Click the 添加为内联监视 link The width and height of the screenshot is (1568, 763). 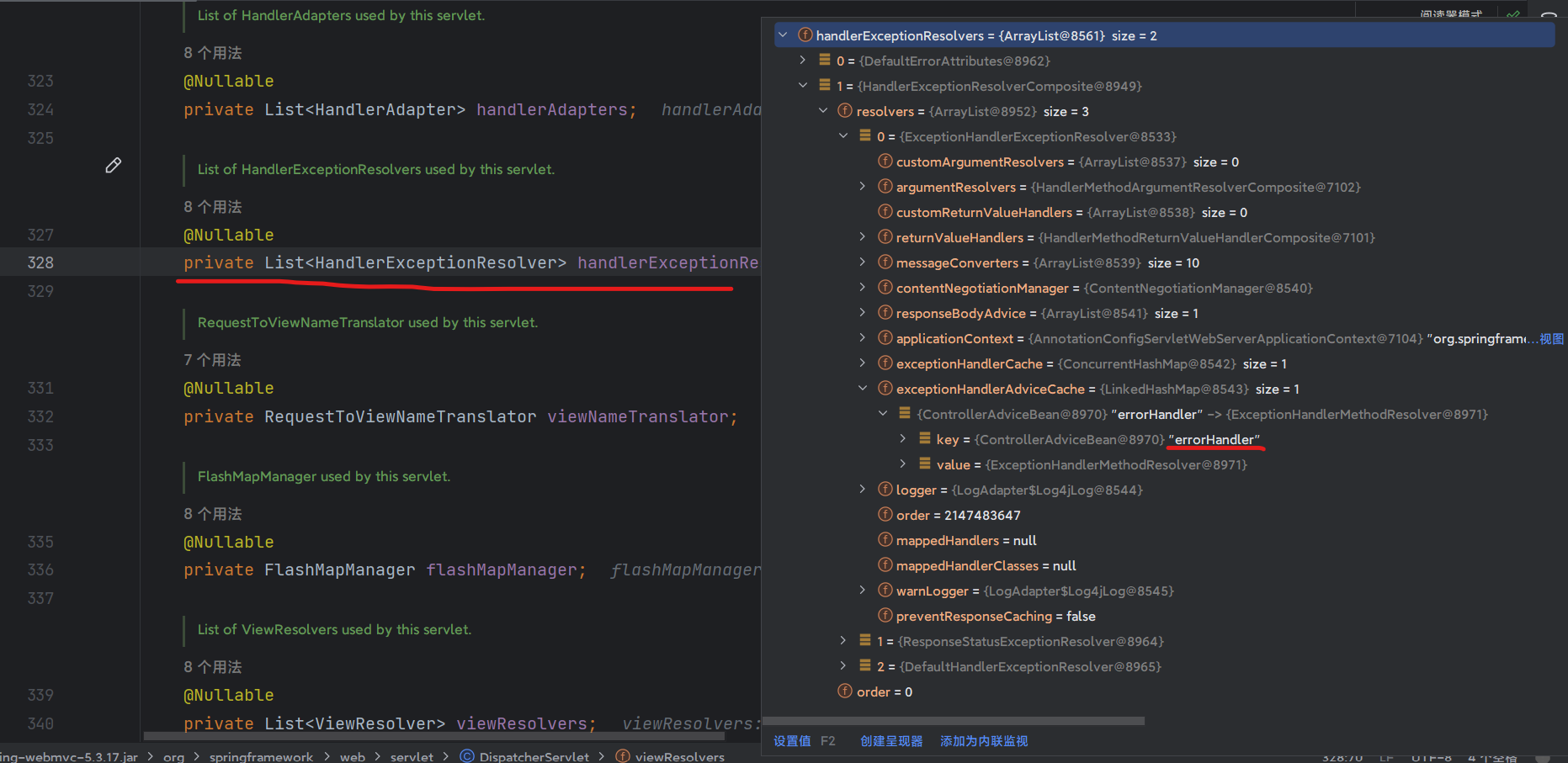pos(984,741)
